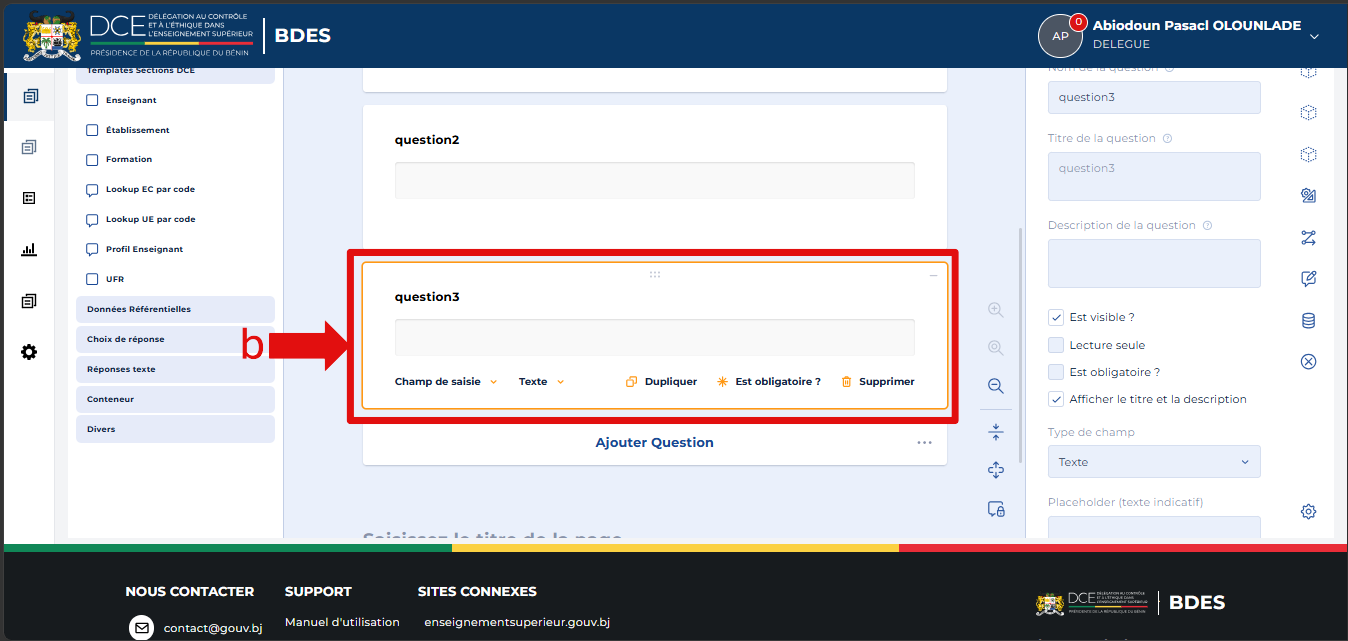Open the bottom-right gear settings icon

[x=1308, y=511]
